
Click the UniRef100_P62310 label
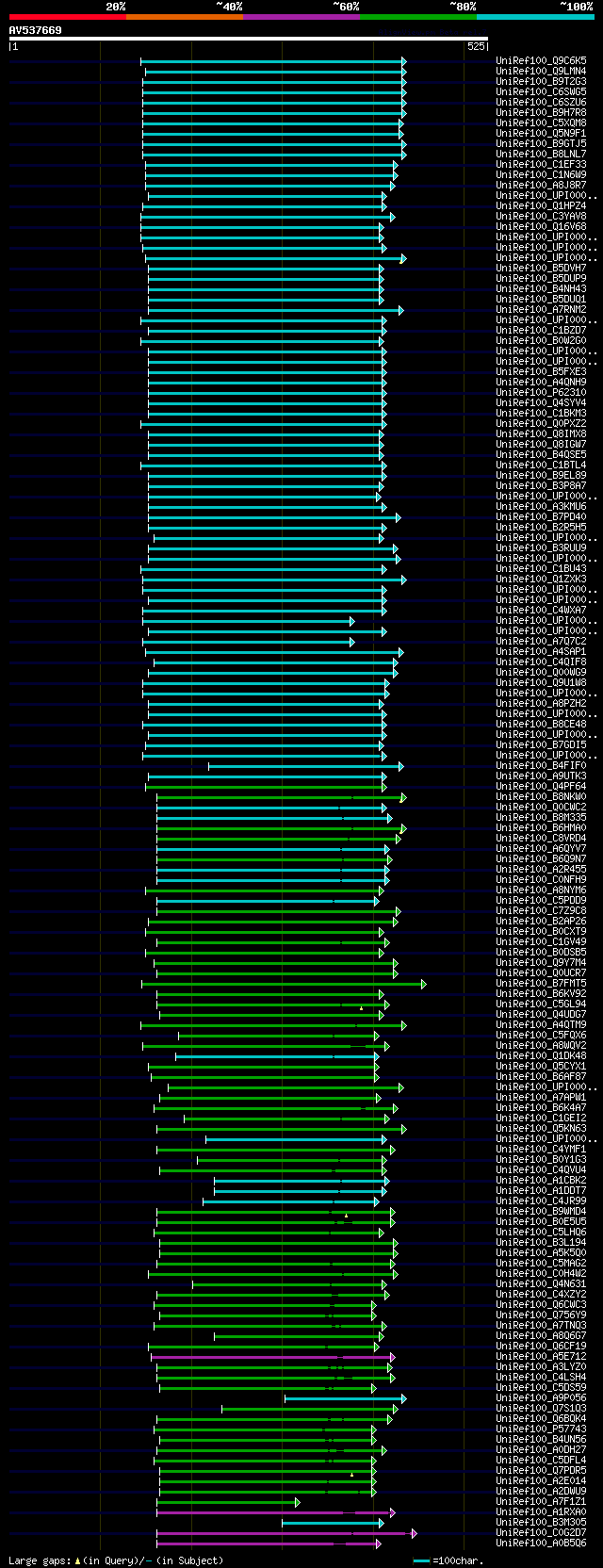pyautogui.click(x=541, y=393)
